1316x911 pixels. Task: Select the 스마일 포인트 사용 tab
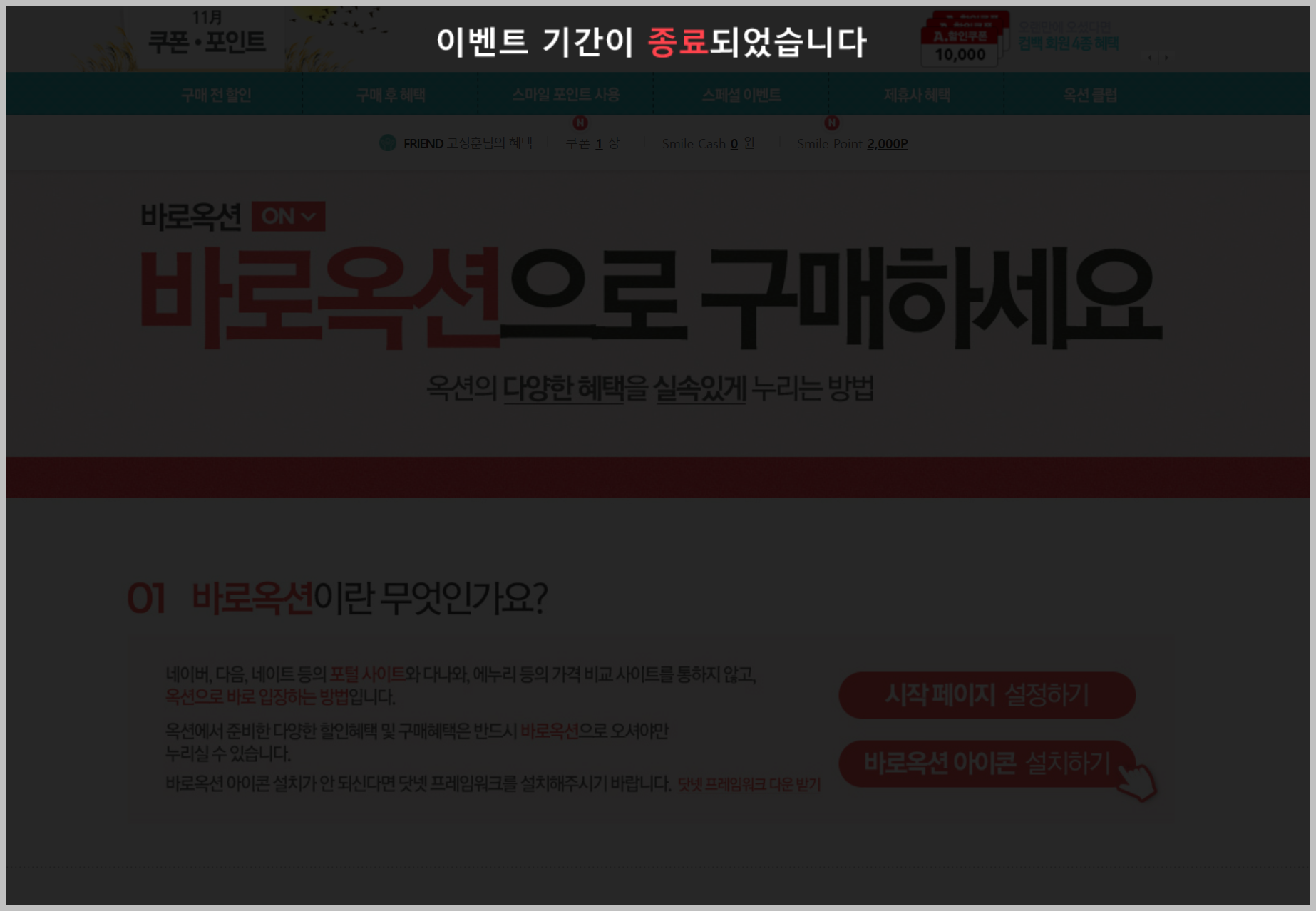[565, 95]
